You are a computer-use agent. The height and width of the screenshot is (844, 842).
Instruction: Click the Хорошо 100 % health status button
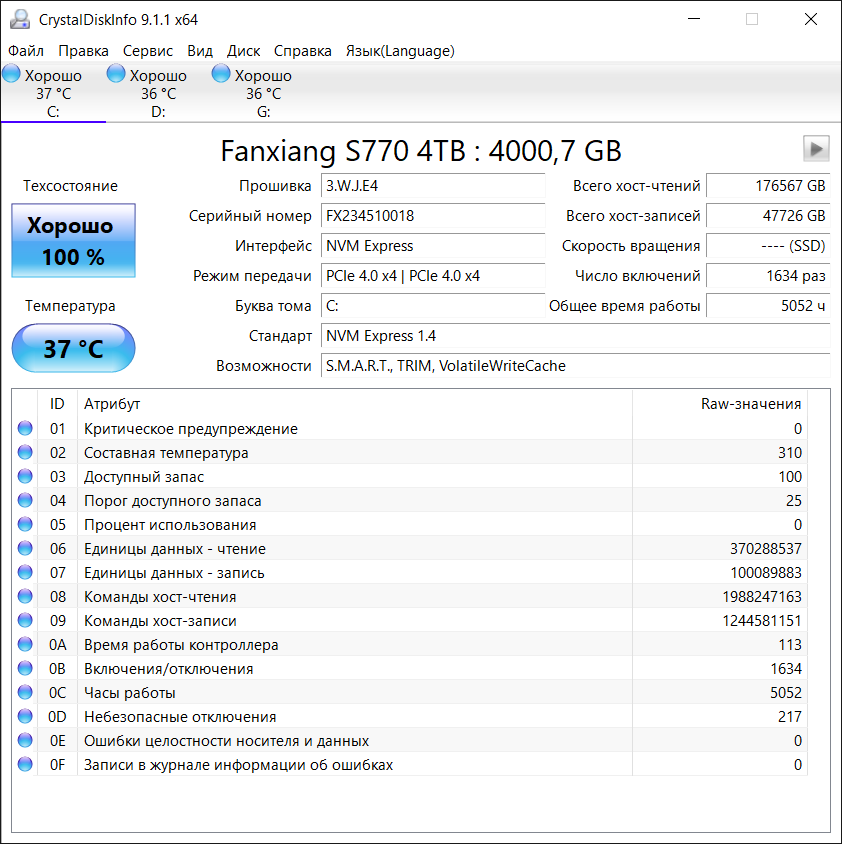coord(73,241)
